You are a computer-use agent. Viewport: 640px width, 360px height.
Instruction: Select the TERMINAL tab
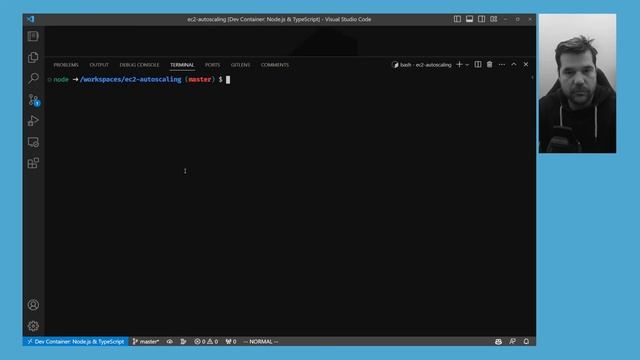coord(182,65)
